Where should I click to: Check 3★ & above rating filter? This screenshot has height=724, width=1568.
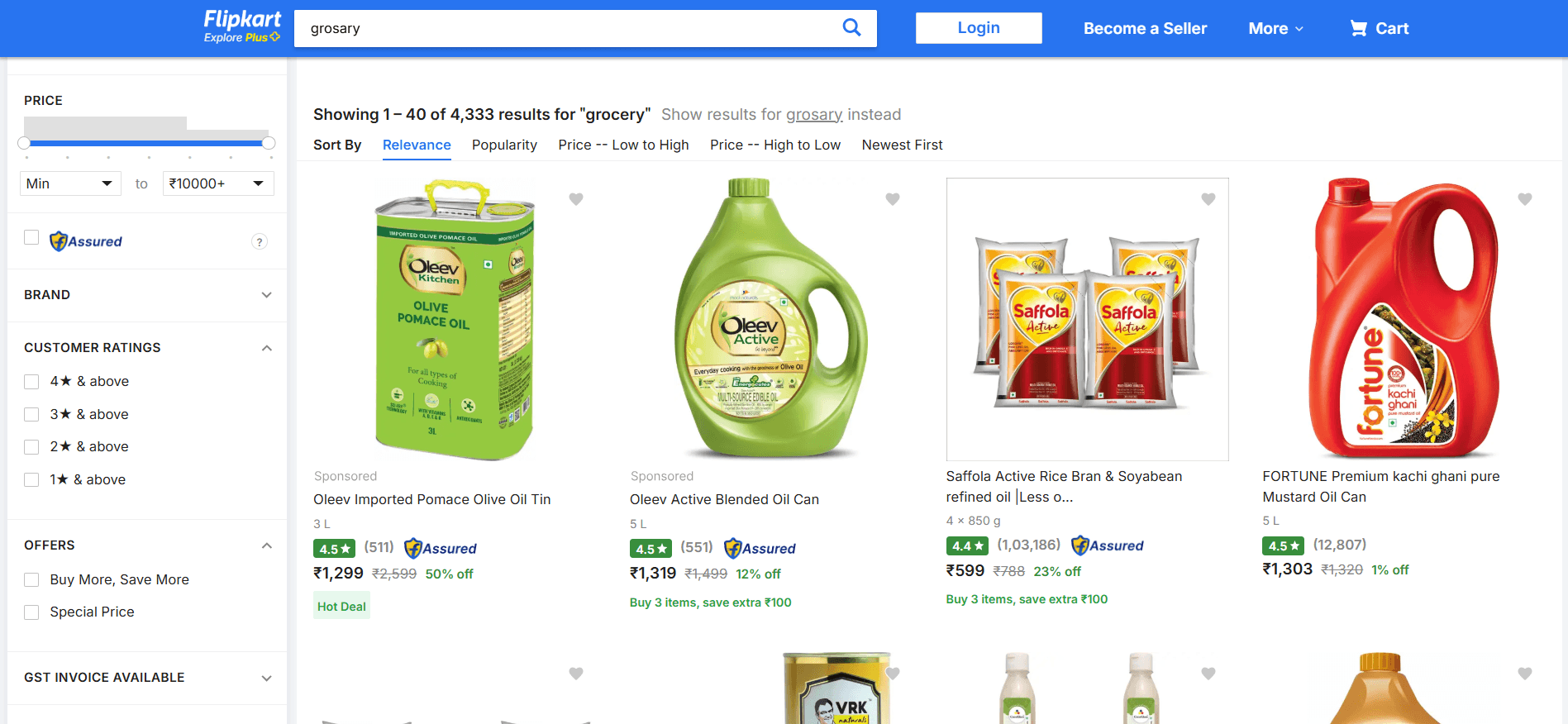[x=31, y=414]
